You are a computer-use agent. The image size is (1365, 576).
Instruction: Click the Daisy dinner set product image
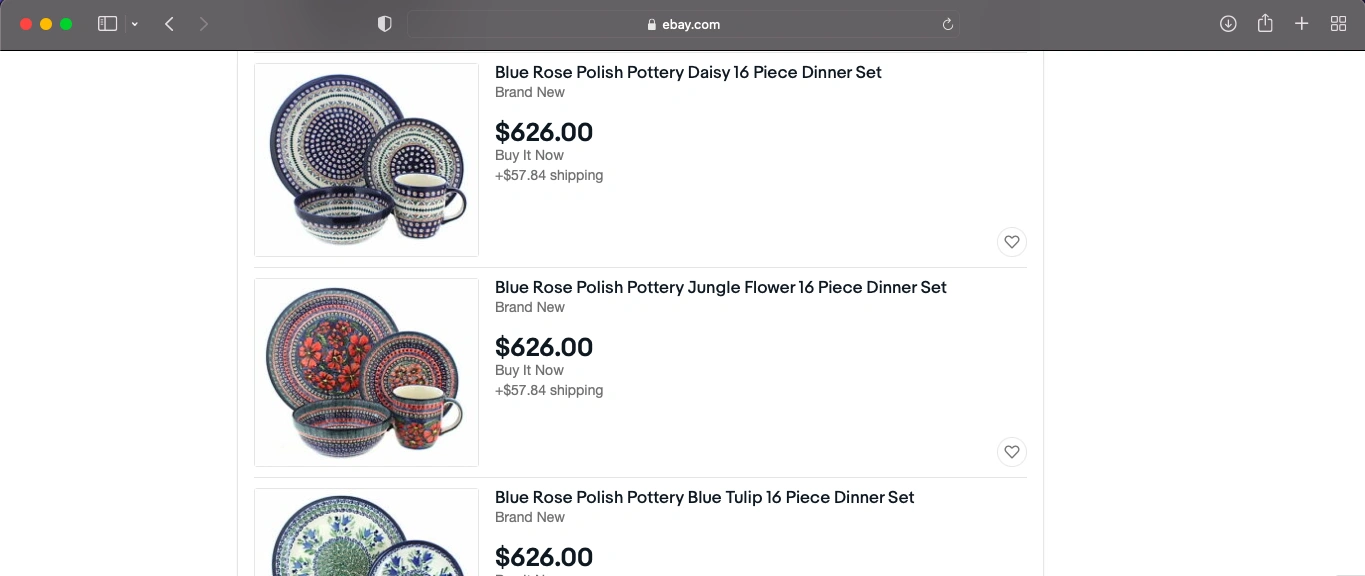(366, 160)
